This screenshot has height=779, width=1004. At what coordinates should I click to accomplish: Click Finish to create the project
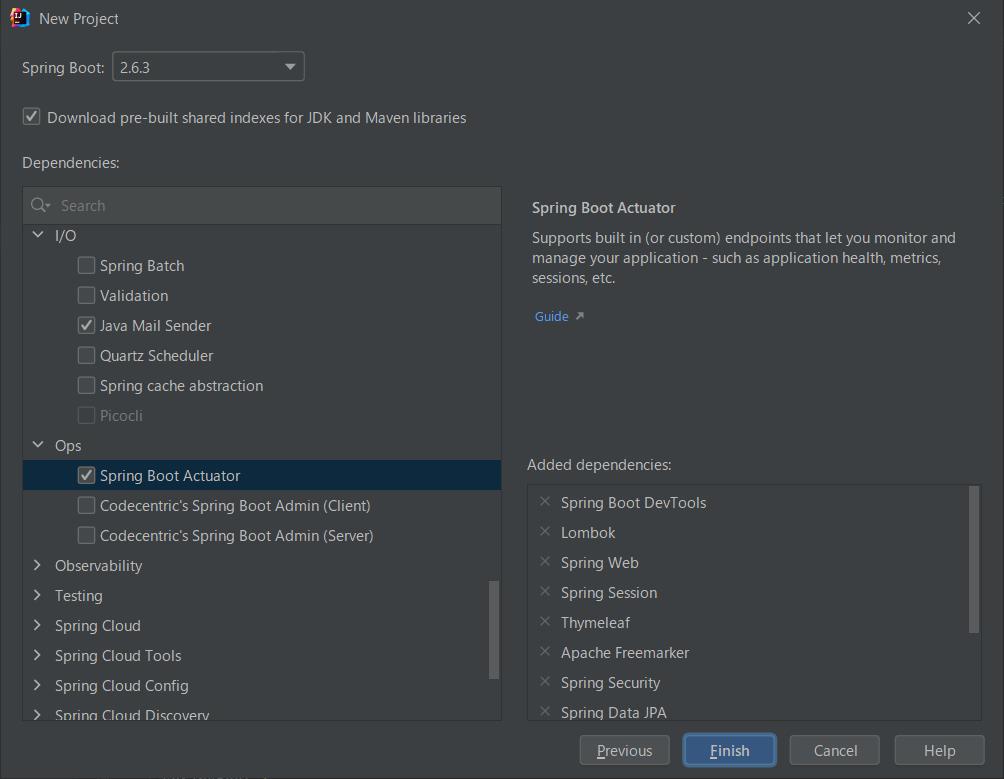pos(729,750)
